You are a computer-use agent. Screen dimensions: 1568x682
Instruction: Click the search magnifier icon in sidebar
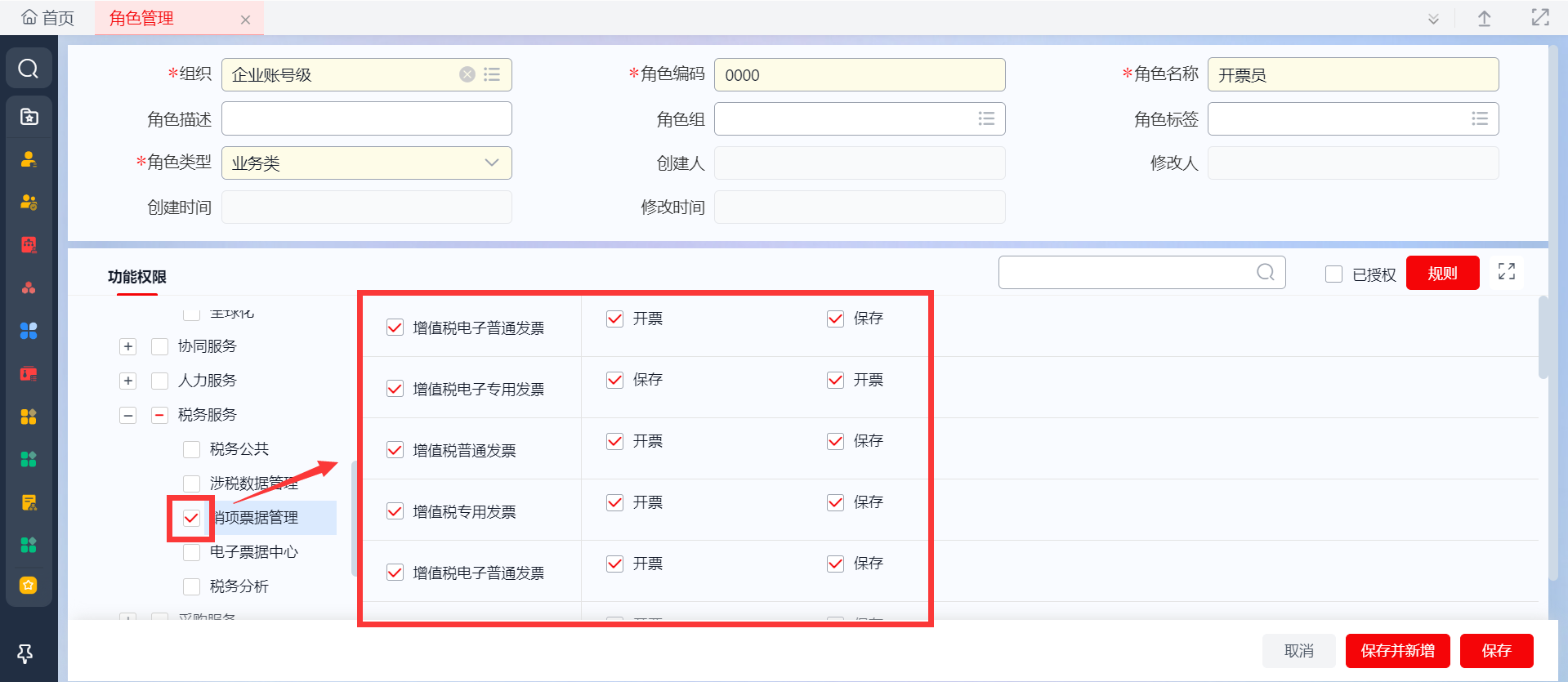[29, 69]
